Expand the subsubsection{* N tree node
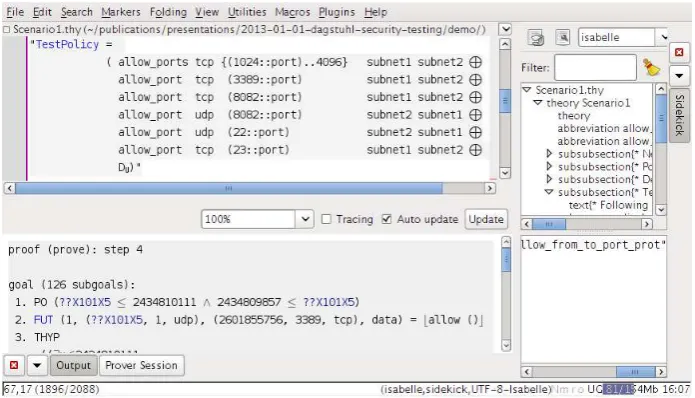 (x=549, y=154)
